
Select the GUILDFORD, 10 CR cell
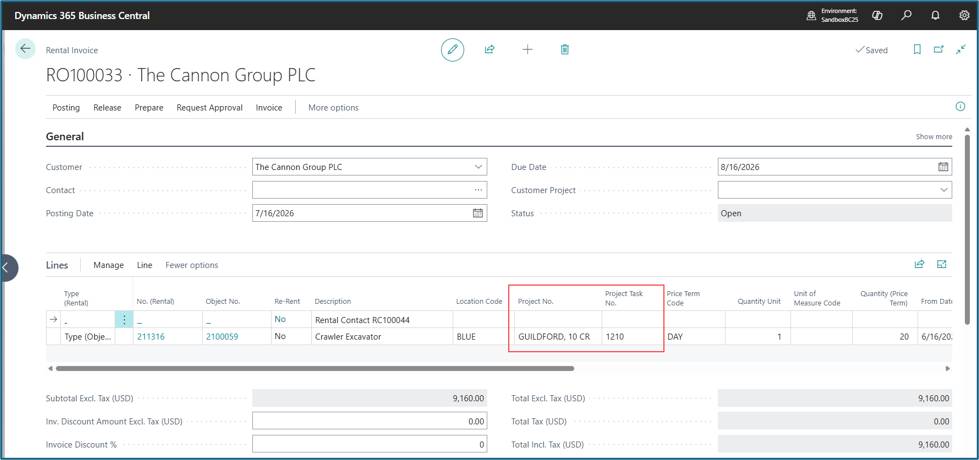coord(558,336)
